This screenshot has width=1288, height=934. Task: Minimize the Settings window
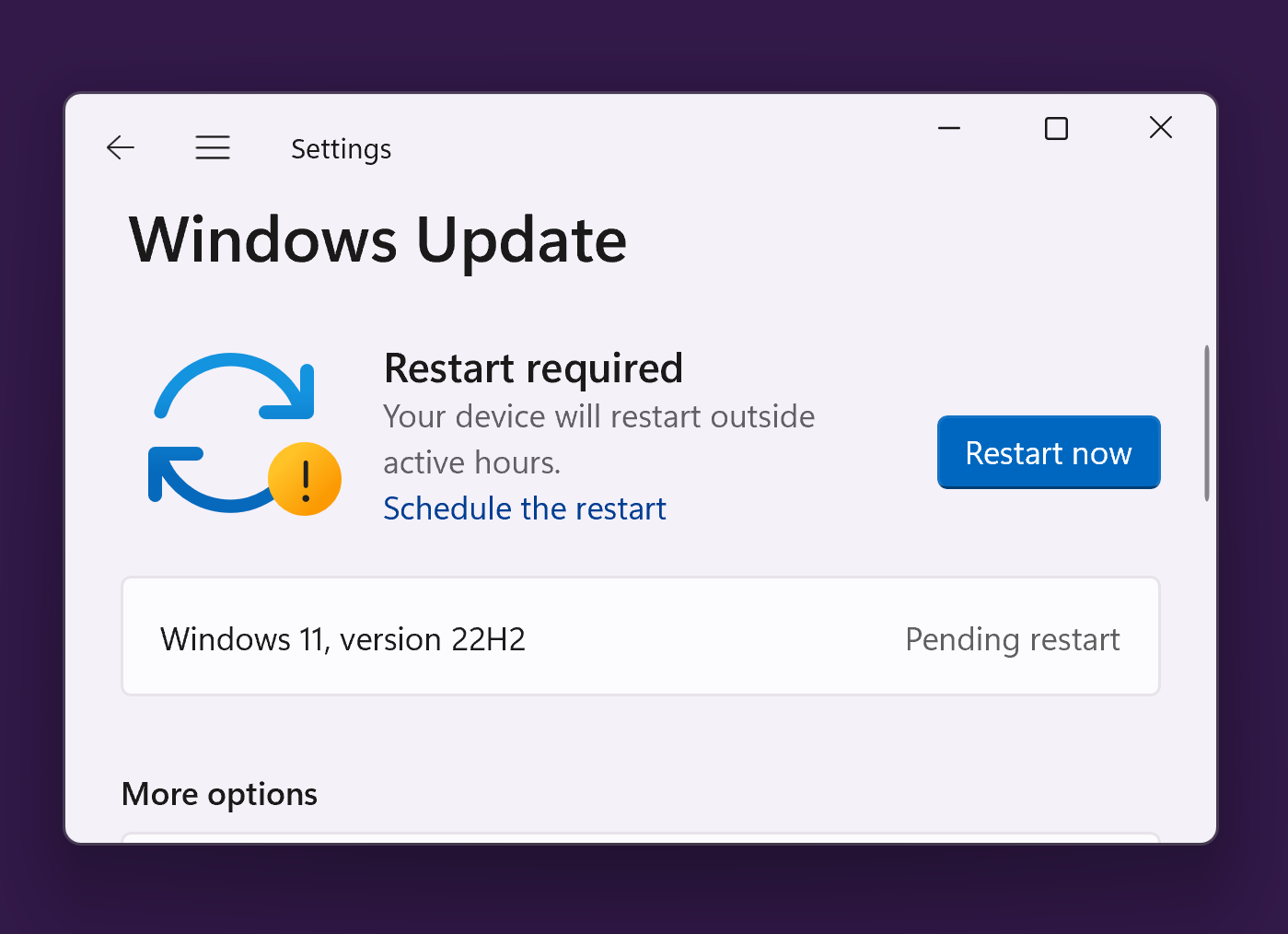coord(949,128)
